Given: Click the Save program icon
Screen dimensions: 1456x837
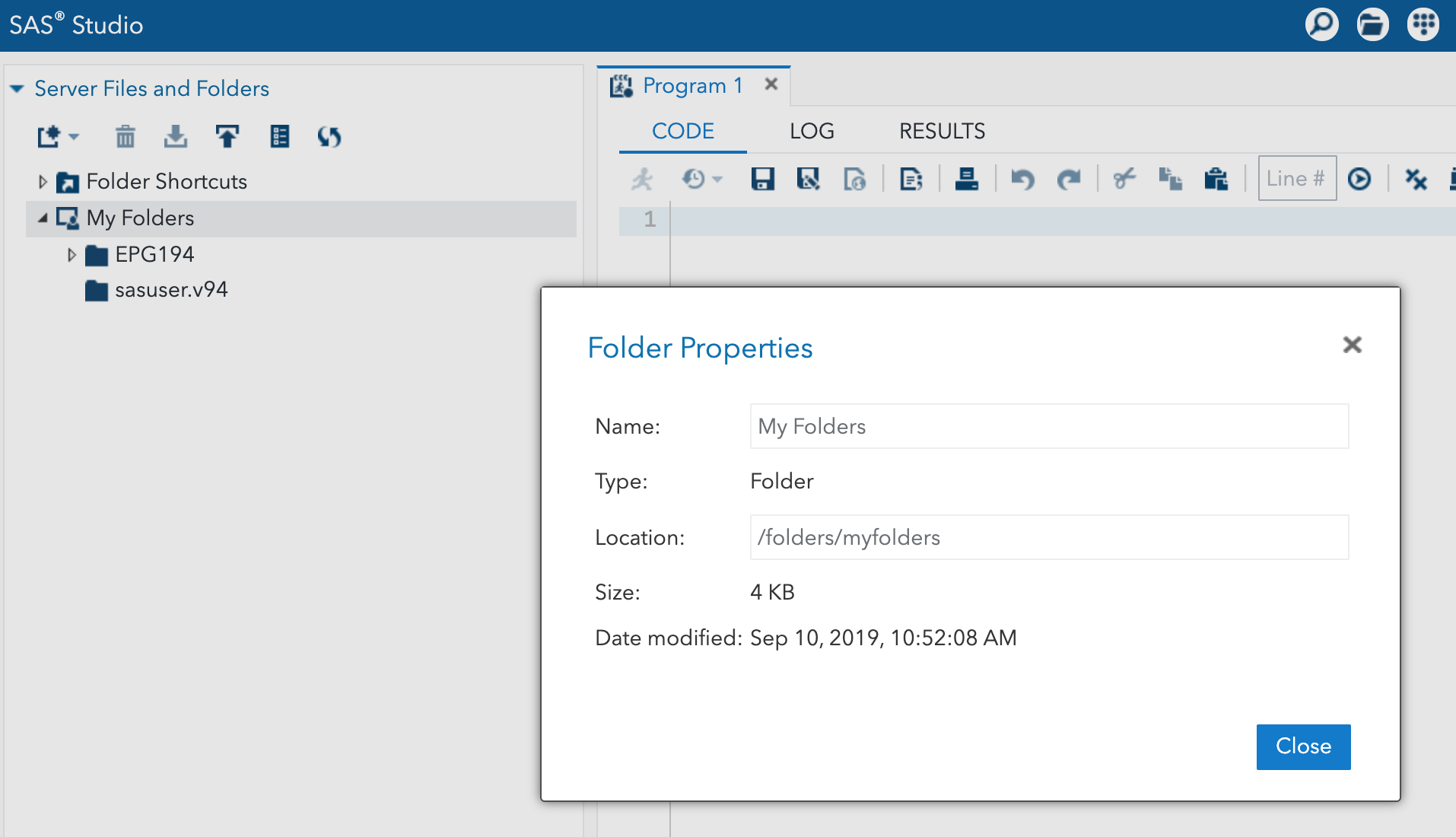Looking at the screenshot, I should tap(762, 179).
